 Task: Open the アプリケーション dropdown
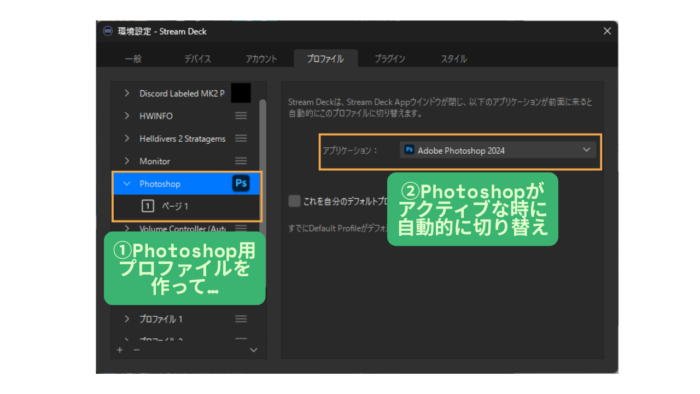pos(498,150)
